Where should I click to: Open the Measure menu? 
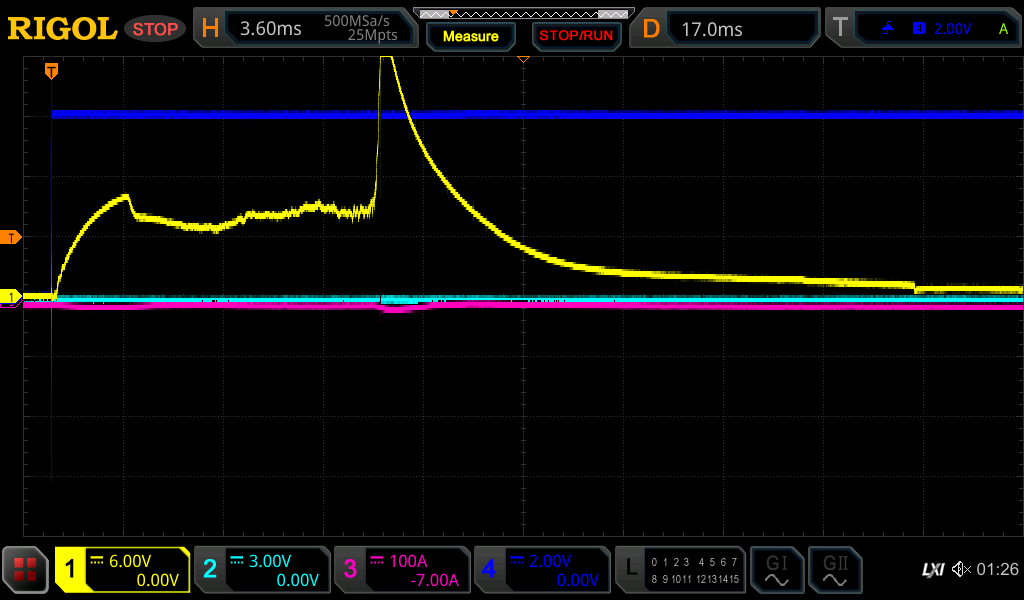470,36
